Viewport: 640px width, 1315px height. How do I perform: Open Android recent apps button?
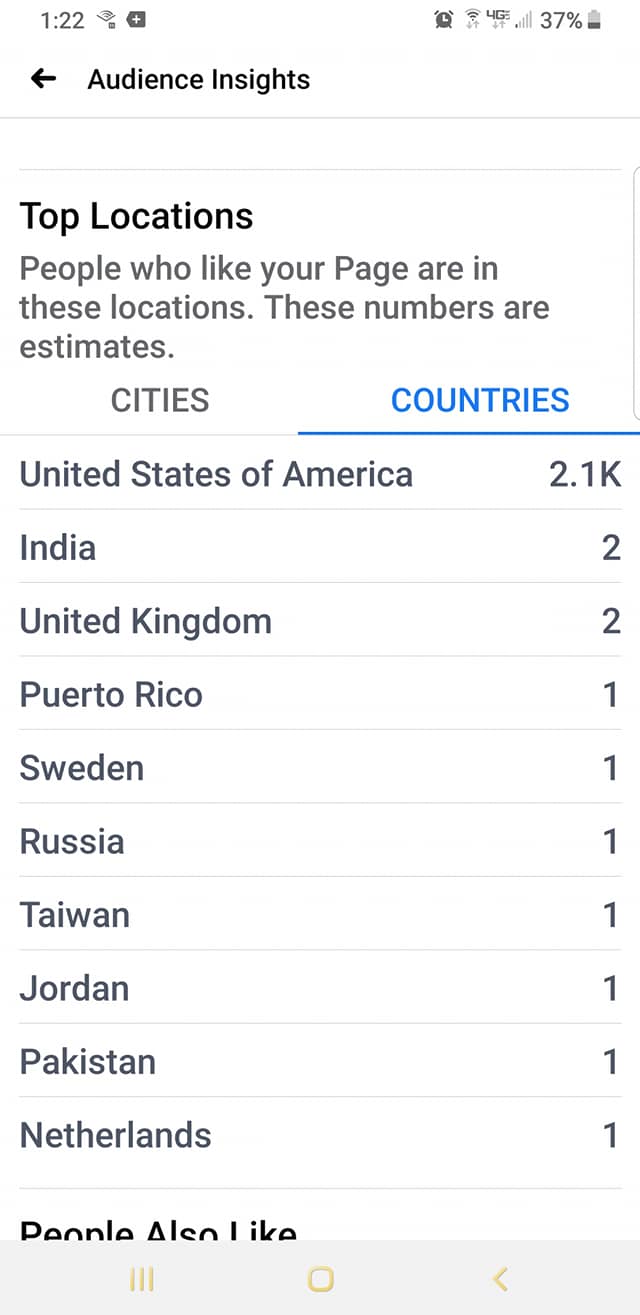coord(142,1278)
